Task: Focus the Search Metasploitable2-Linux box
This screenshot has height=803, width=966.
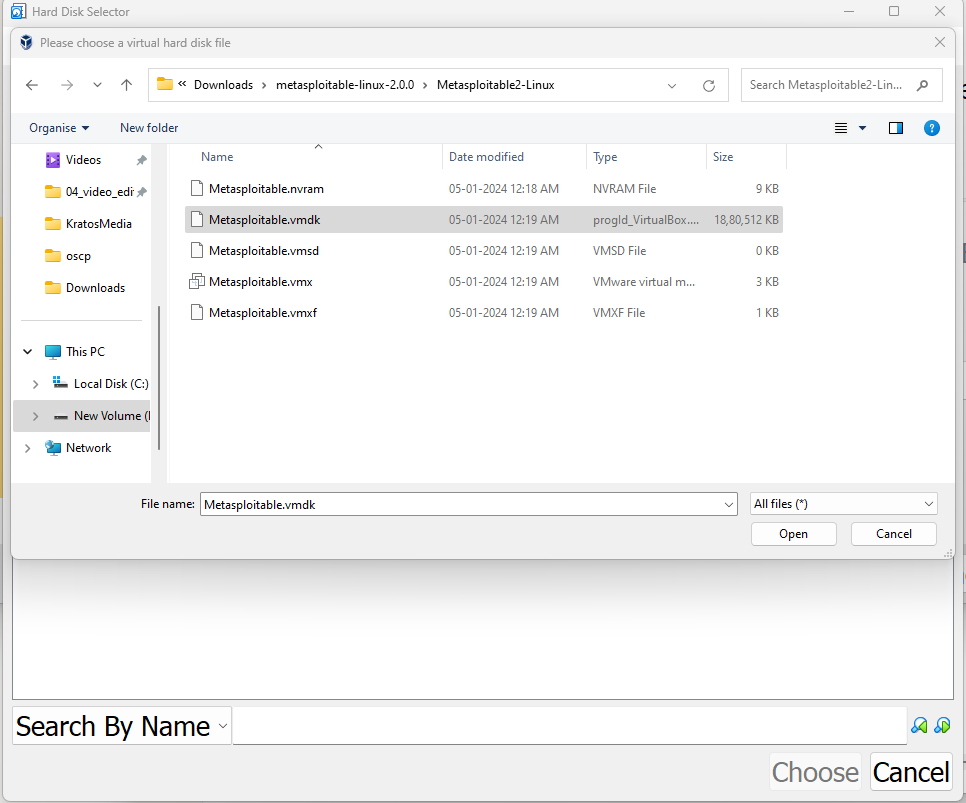Action: click(842, 85)
